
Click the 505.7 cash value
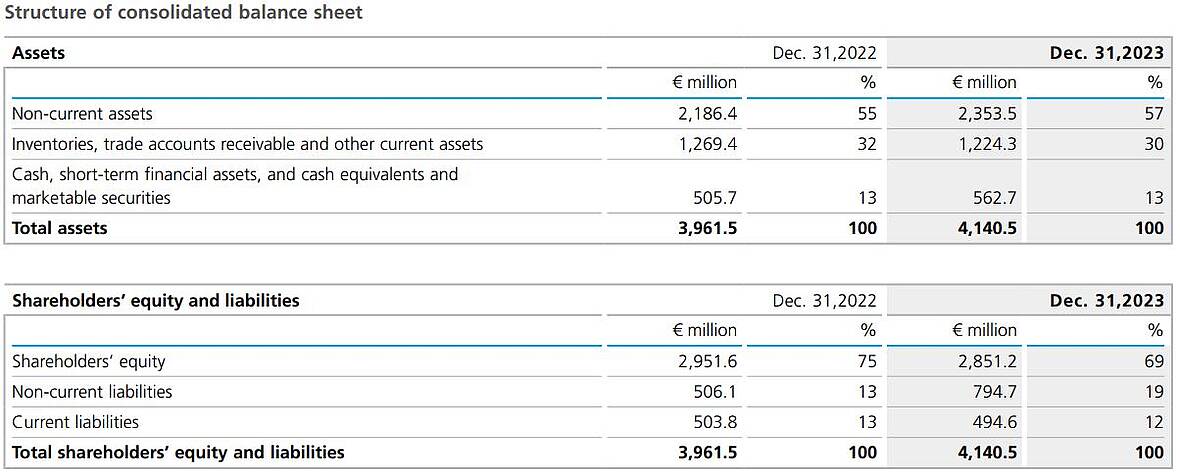tap(712, 198)
